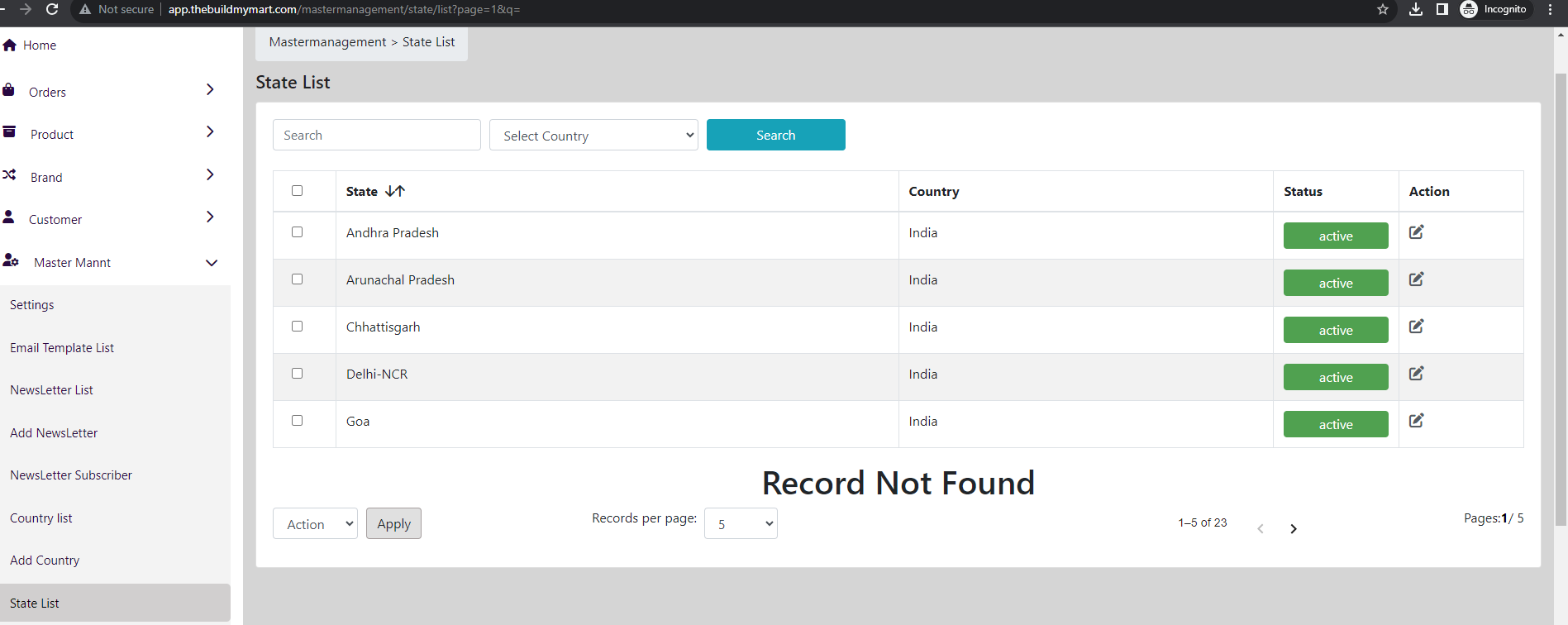Click the "1–5 of 23" pagination text
Screen dimensions: 1568x625
pos(1203,522)
